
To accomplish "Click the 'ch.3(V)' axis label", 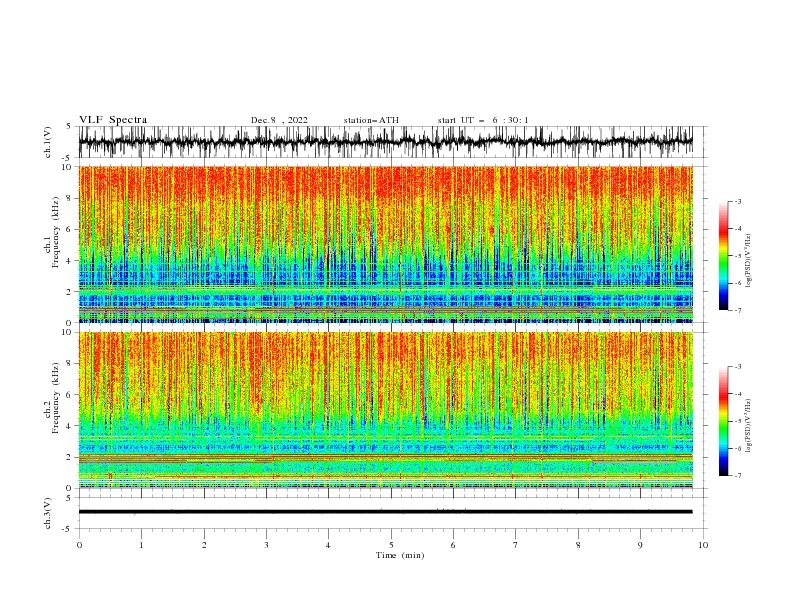I will click(48, 513).
